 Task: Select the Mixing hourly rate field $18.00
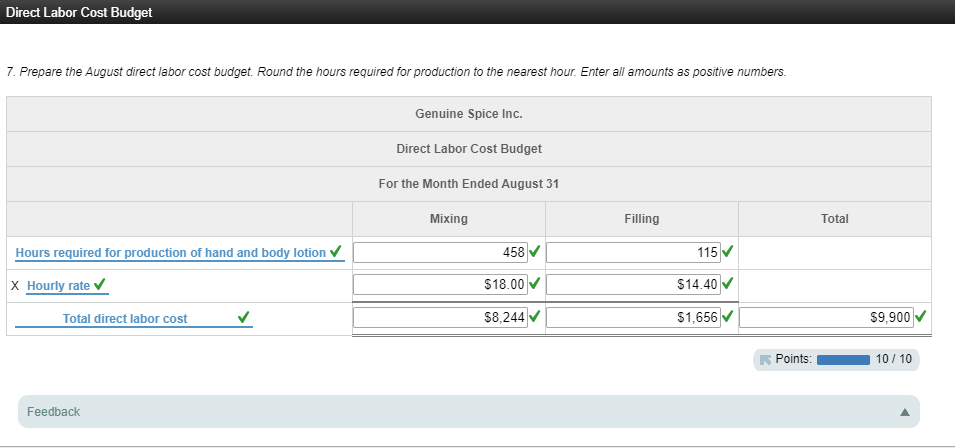pyautogui.click(x=440, y=285)
